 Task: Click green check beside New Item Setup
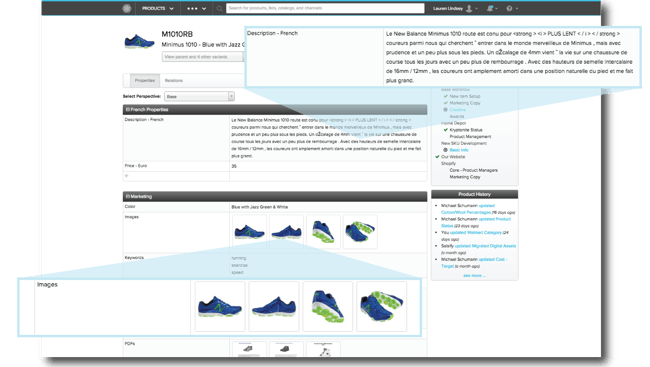[446, 96]
